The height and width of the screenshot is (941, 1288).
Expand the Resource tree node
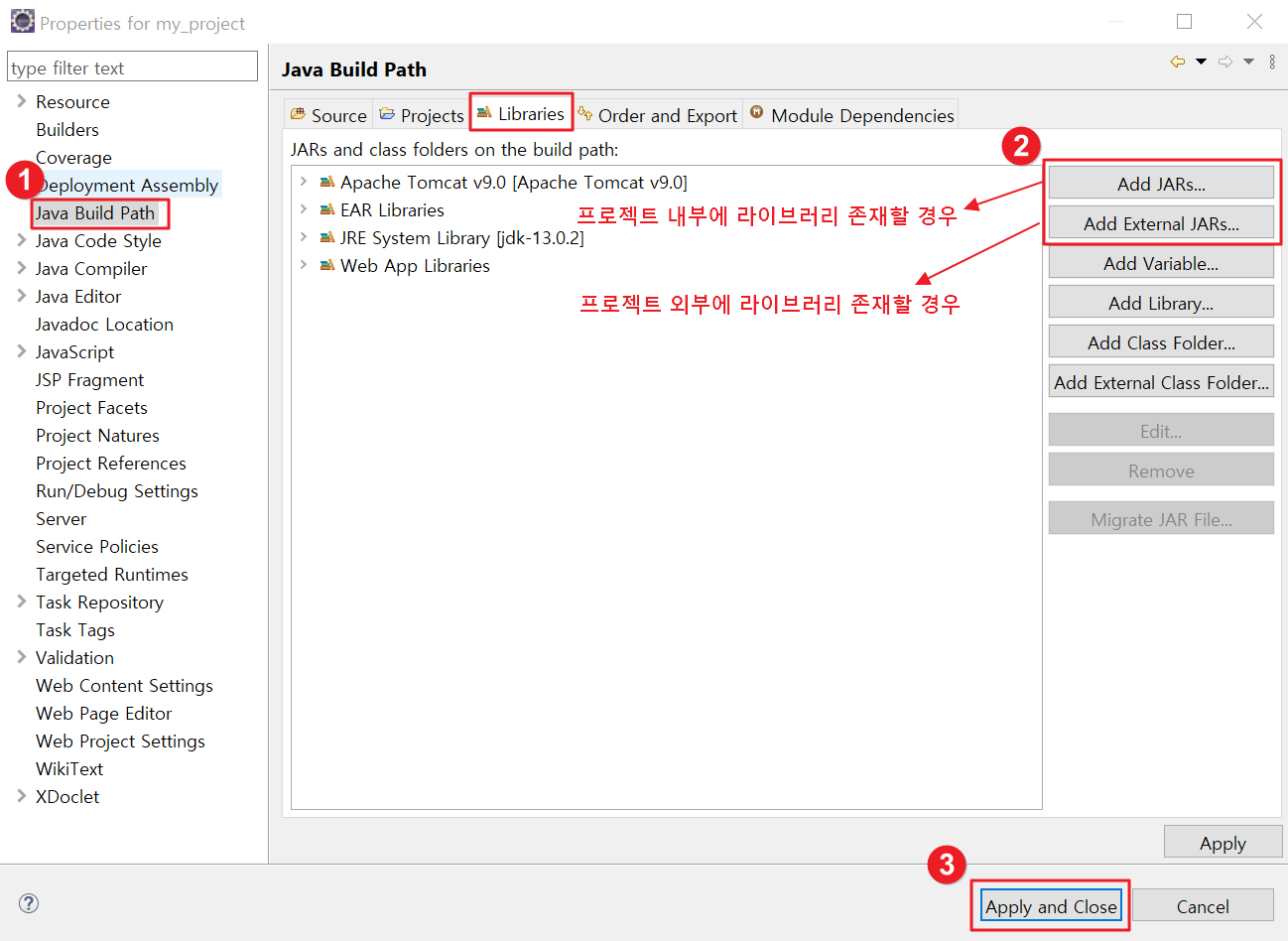pos(21,101)
